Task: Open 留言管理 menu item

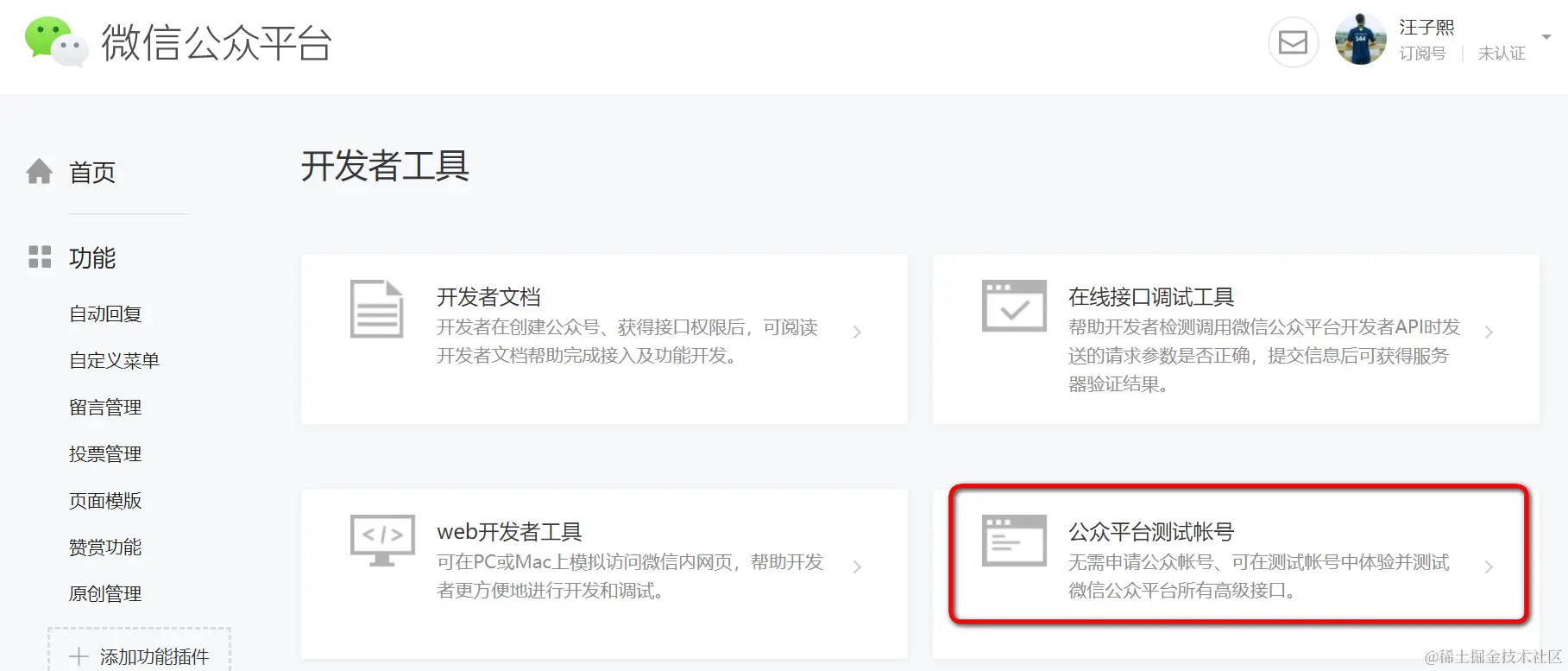Action: [x=105, y=407]
